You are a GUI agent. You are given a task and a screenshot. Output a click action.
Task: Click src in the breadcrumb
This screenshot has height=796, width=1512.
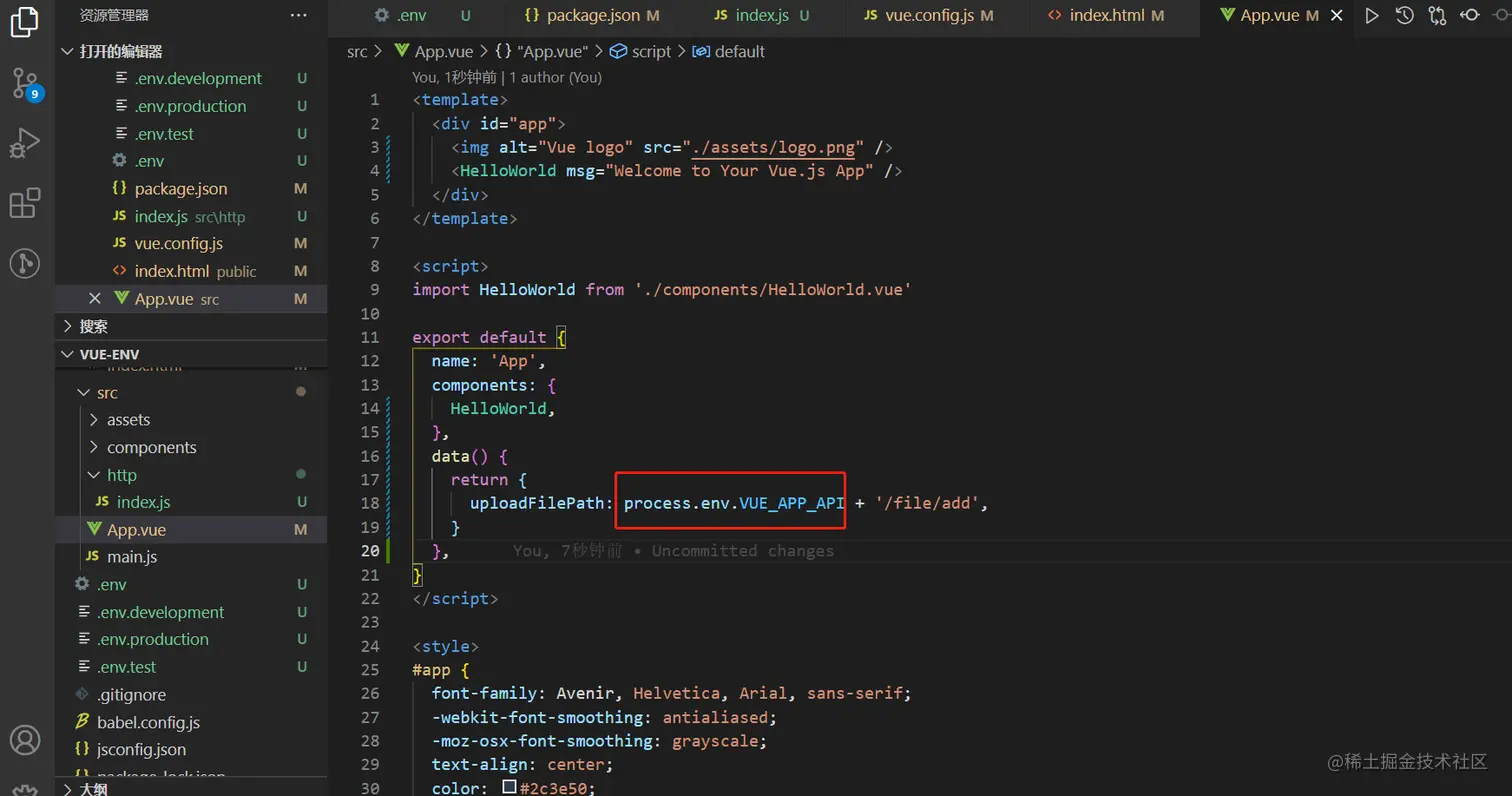[357, 51]
